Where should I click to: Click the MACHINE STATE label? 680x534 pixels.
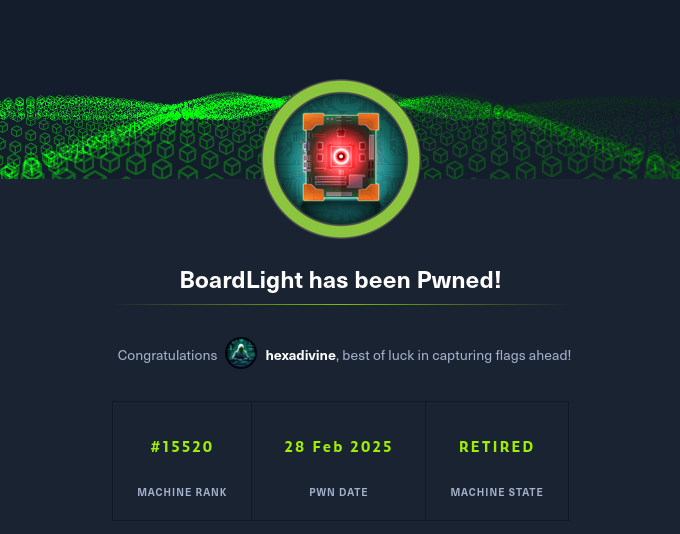497,492
